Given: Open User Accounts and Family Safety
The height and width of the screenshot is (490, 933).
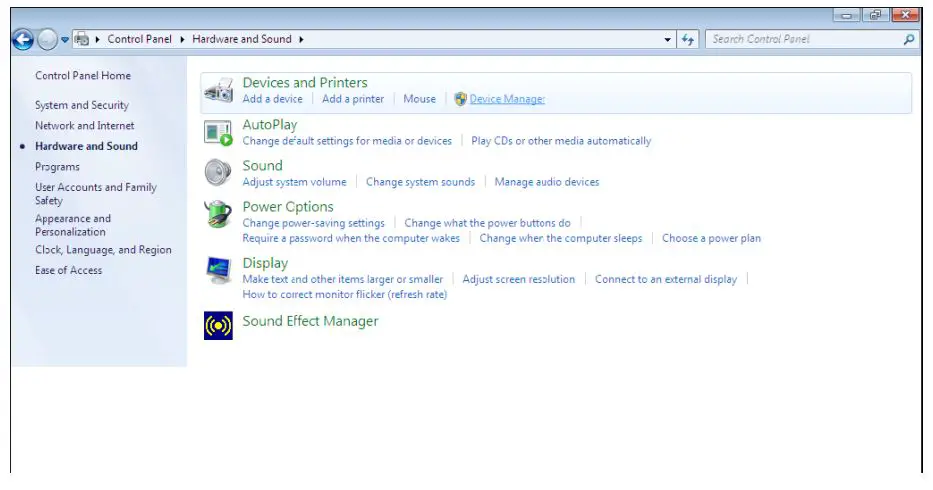Looking at the screenshot, I should click(x=96, y=193).
